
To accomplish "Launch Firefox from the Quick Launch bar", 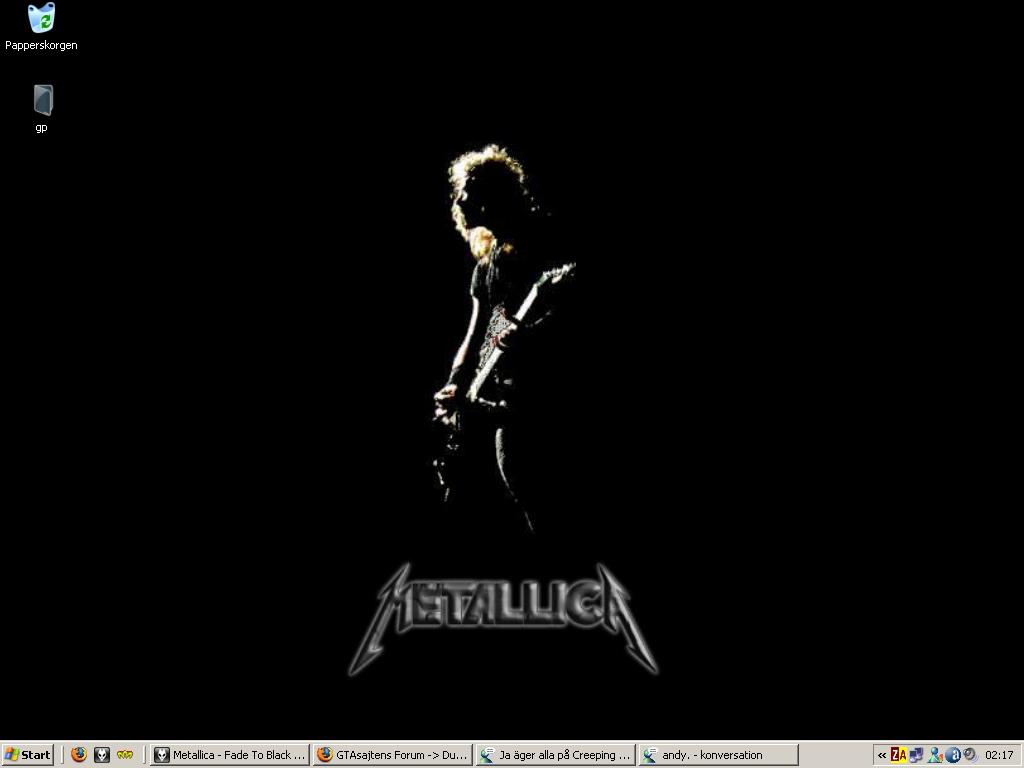I will tap(79, 755).
